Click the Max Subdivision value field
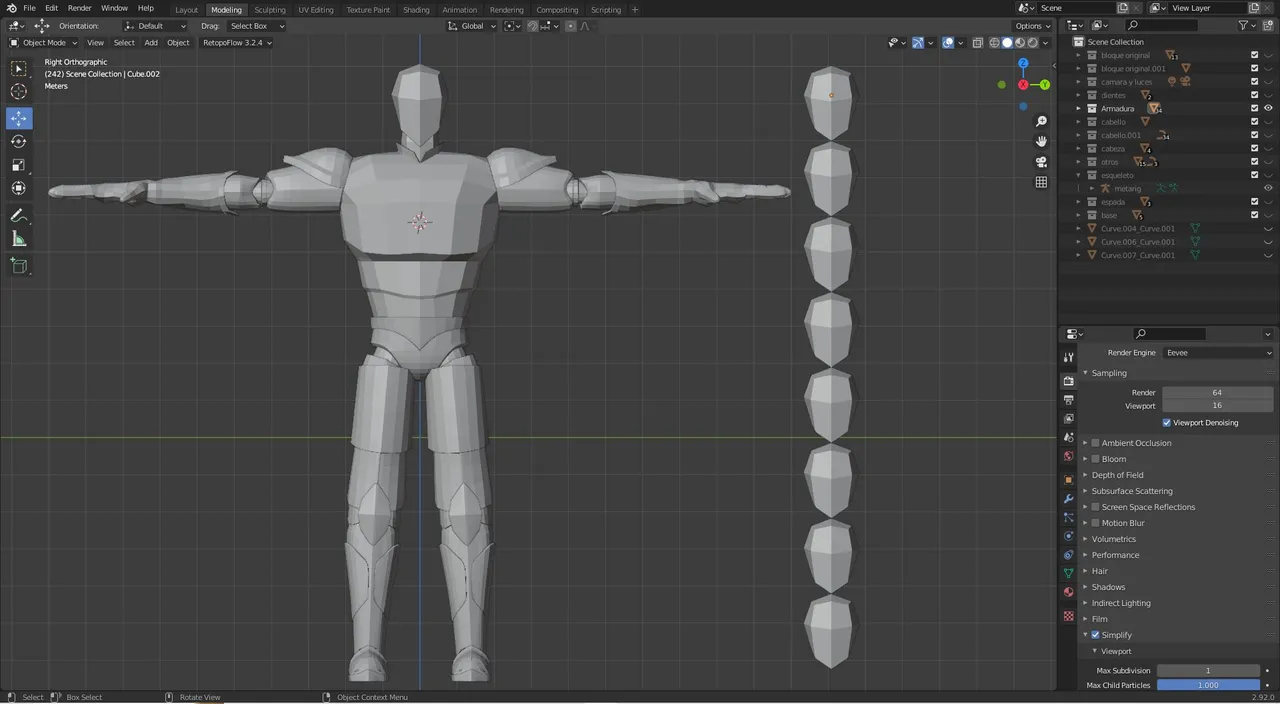The height and width of the screenshot is (704, 1280). pyautogui.click(x=1208, y=671)
